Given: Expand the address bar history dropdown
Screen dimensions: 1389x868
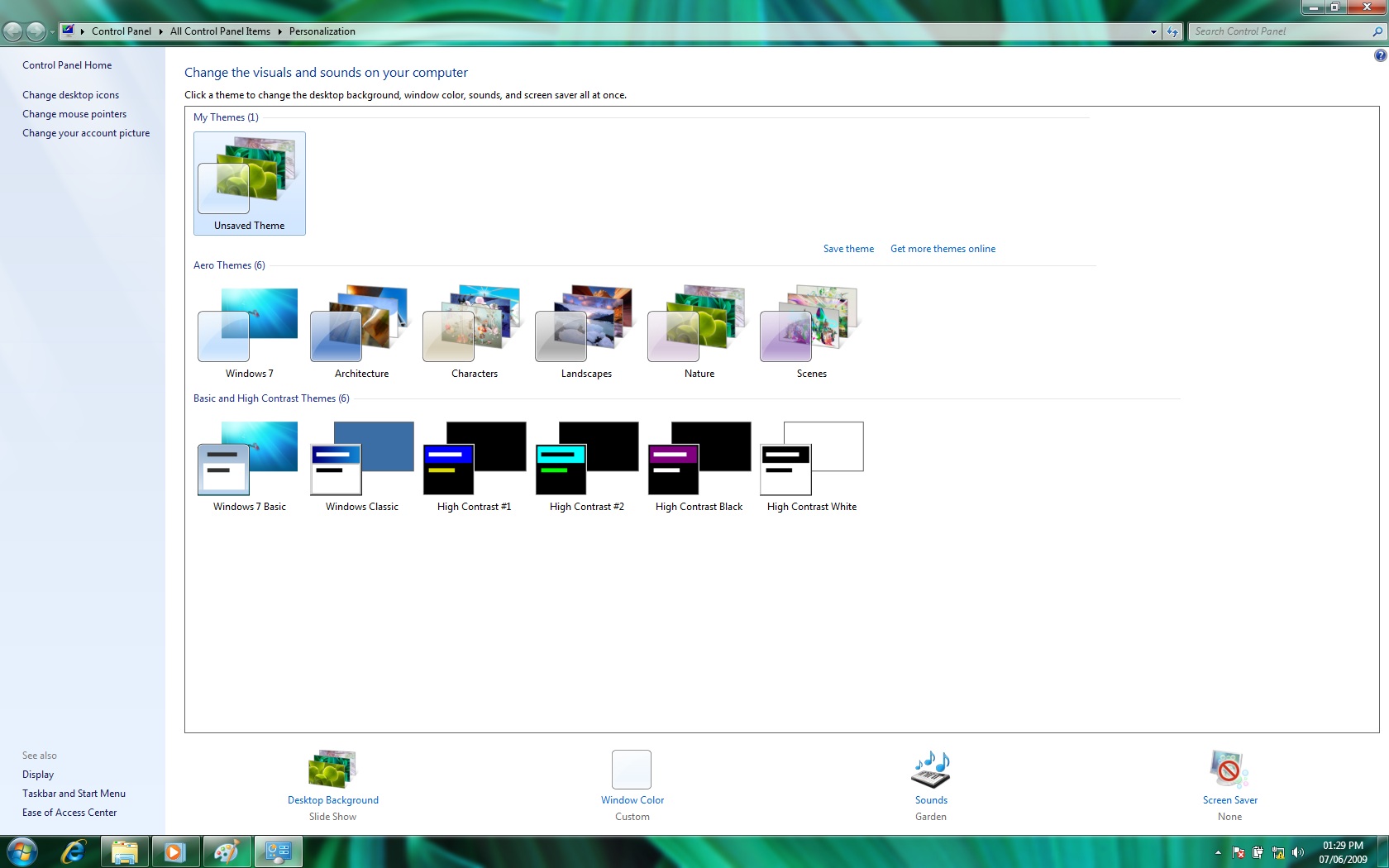Looking at the screenshot, I should pyautogui.click(x=1153, y=31).
